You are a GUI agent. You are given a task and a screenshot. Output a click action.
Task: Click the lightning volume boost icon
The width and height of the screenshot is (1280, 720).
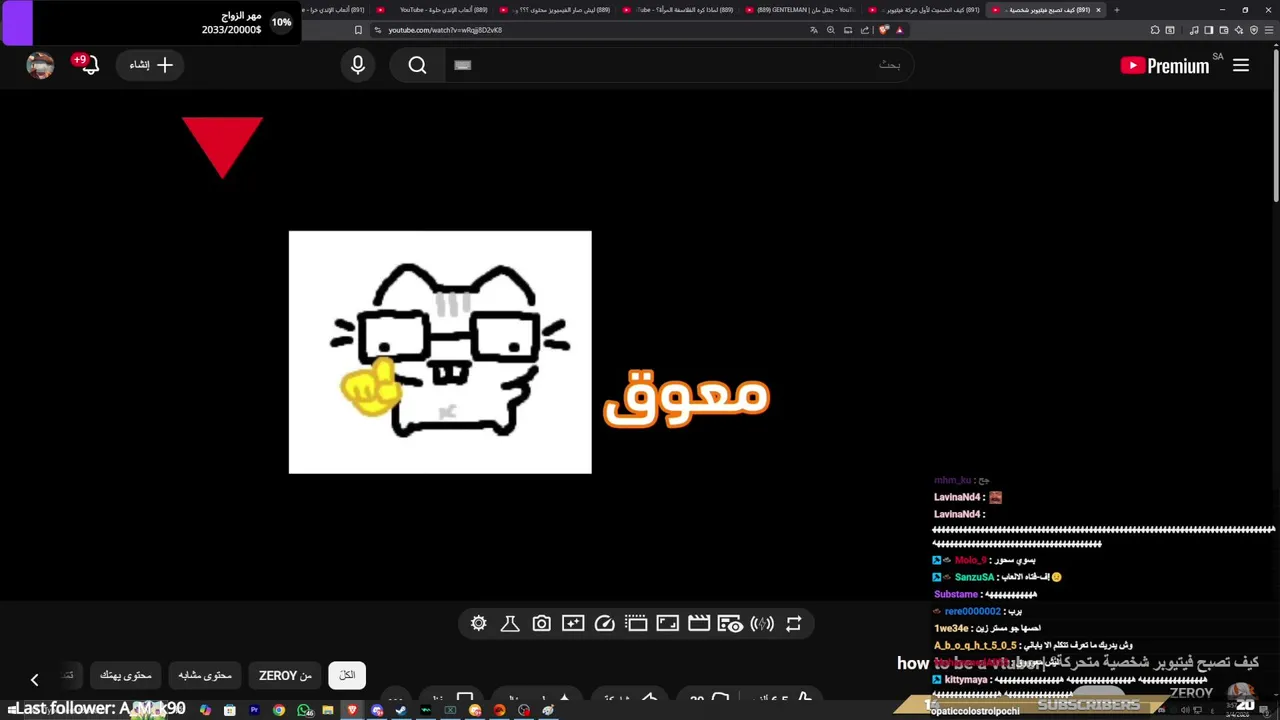(762, 624)
